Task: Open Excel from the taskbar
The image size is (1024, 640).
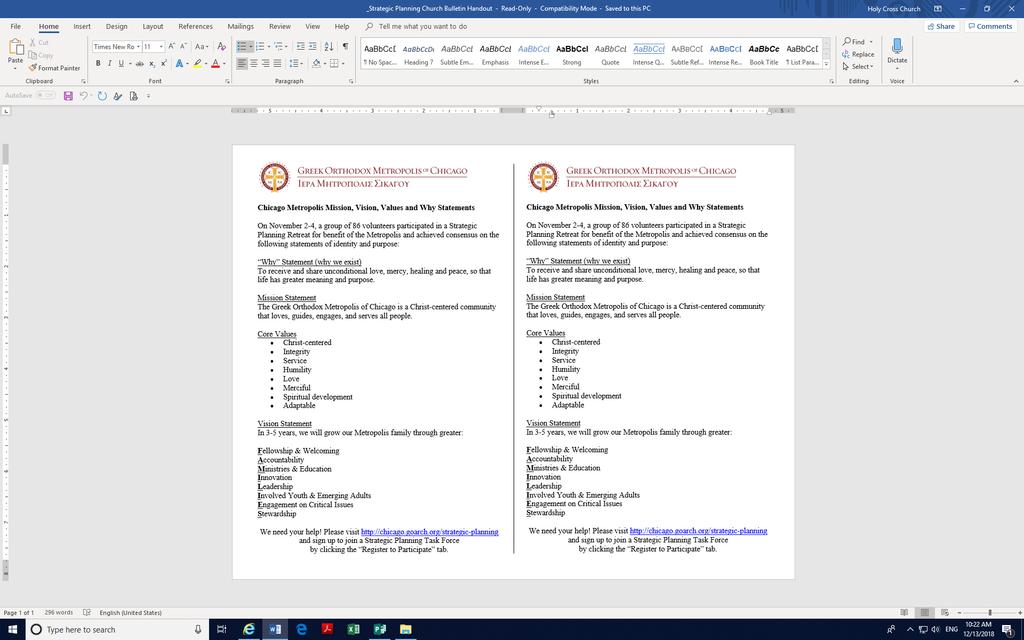Action: [353, 630]
